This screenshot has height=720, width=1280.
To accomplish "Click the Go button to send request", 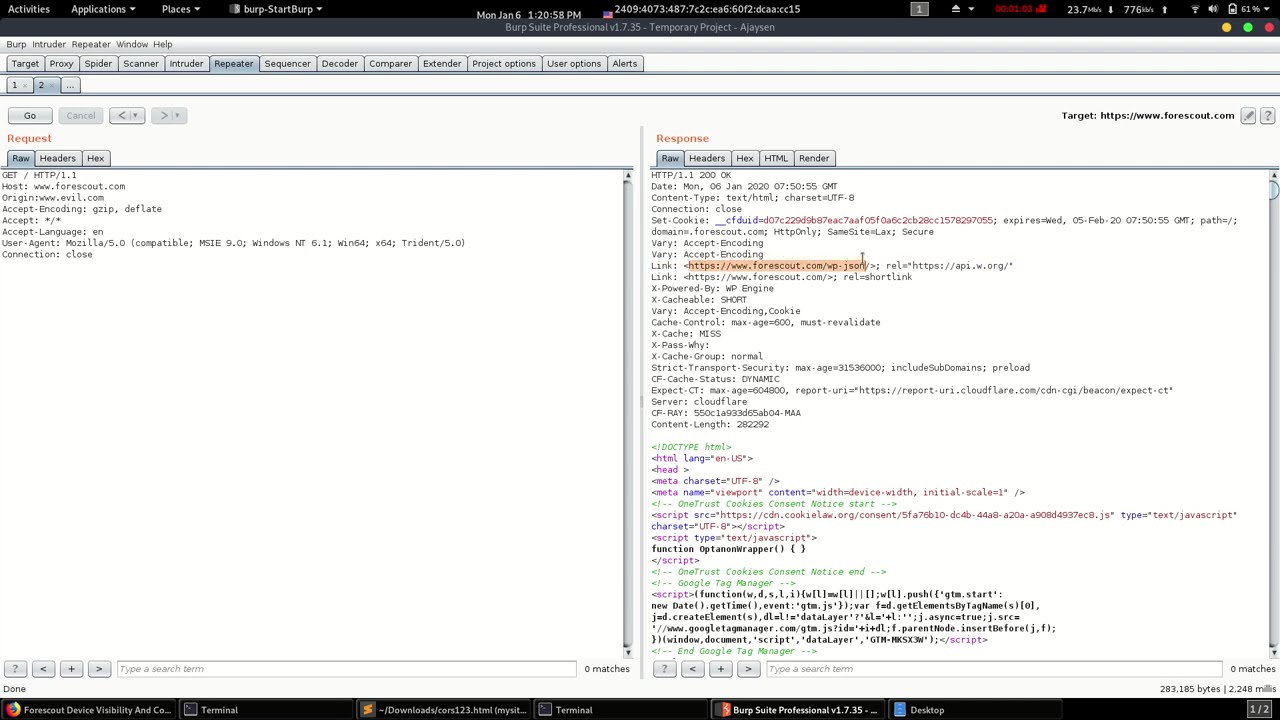I will (x=30, y=116).
